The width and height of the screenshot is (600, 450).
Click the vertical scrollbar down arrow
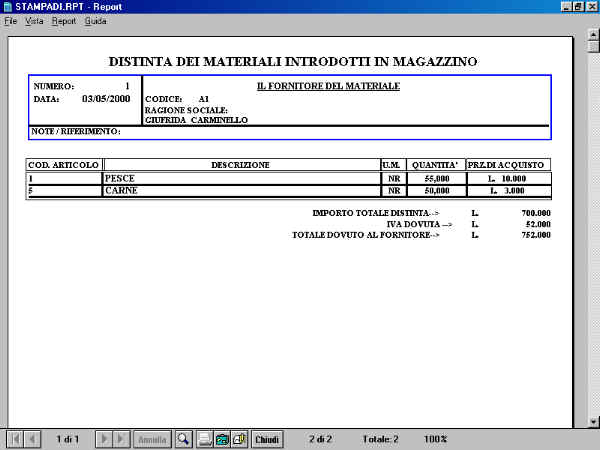(x=592, y=423)
